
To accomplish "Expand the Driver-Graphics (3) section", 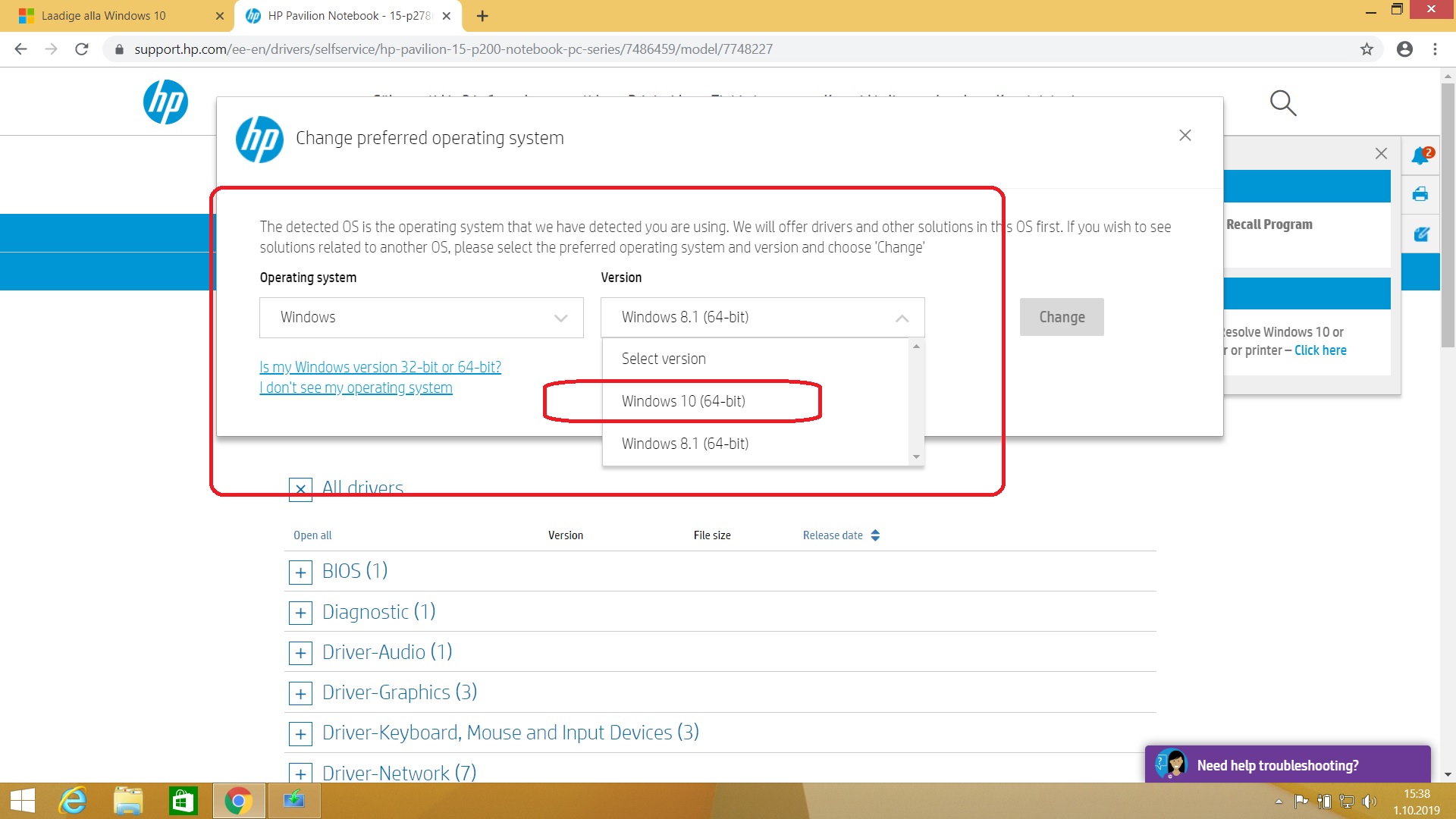I will (300, 693).
